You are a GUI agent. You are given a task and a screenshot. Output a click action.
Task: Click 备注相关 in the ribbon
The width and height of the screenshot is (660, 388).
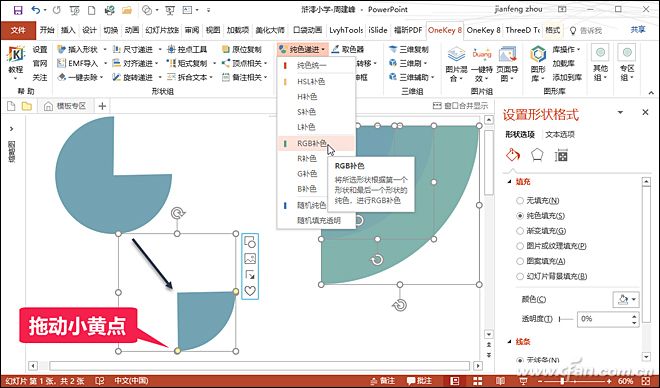pyautogui.click(x=242, y=77)
